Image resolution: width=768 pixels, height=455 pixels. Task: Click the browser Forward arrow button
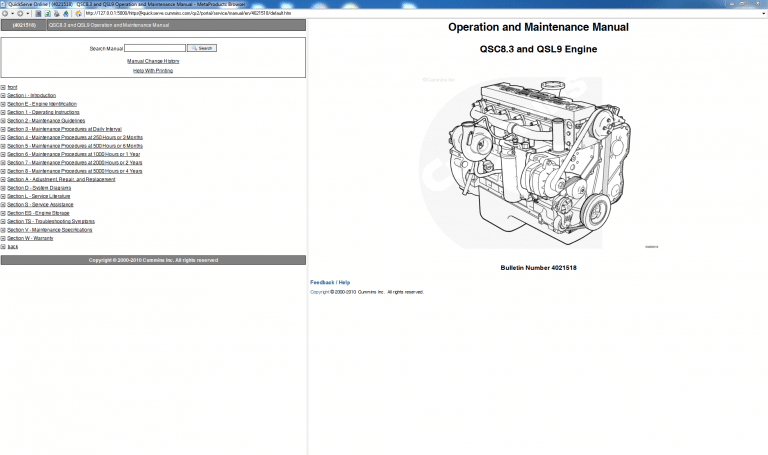[20, 14]
